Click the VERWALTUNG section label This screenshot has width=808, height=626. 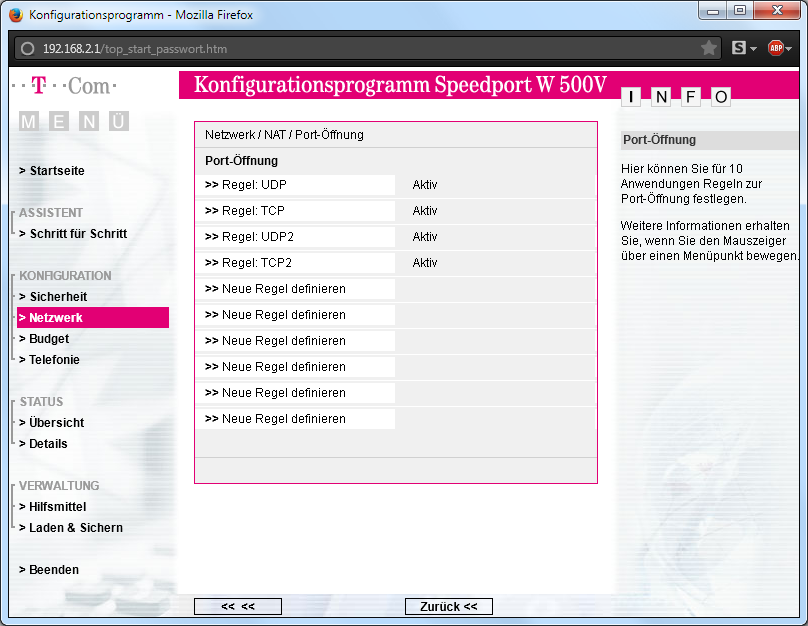(x=59, y=486)
